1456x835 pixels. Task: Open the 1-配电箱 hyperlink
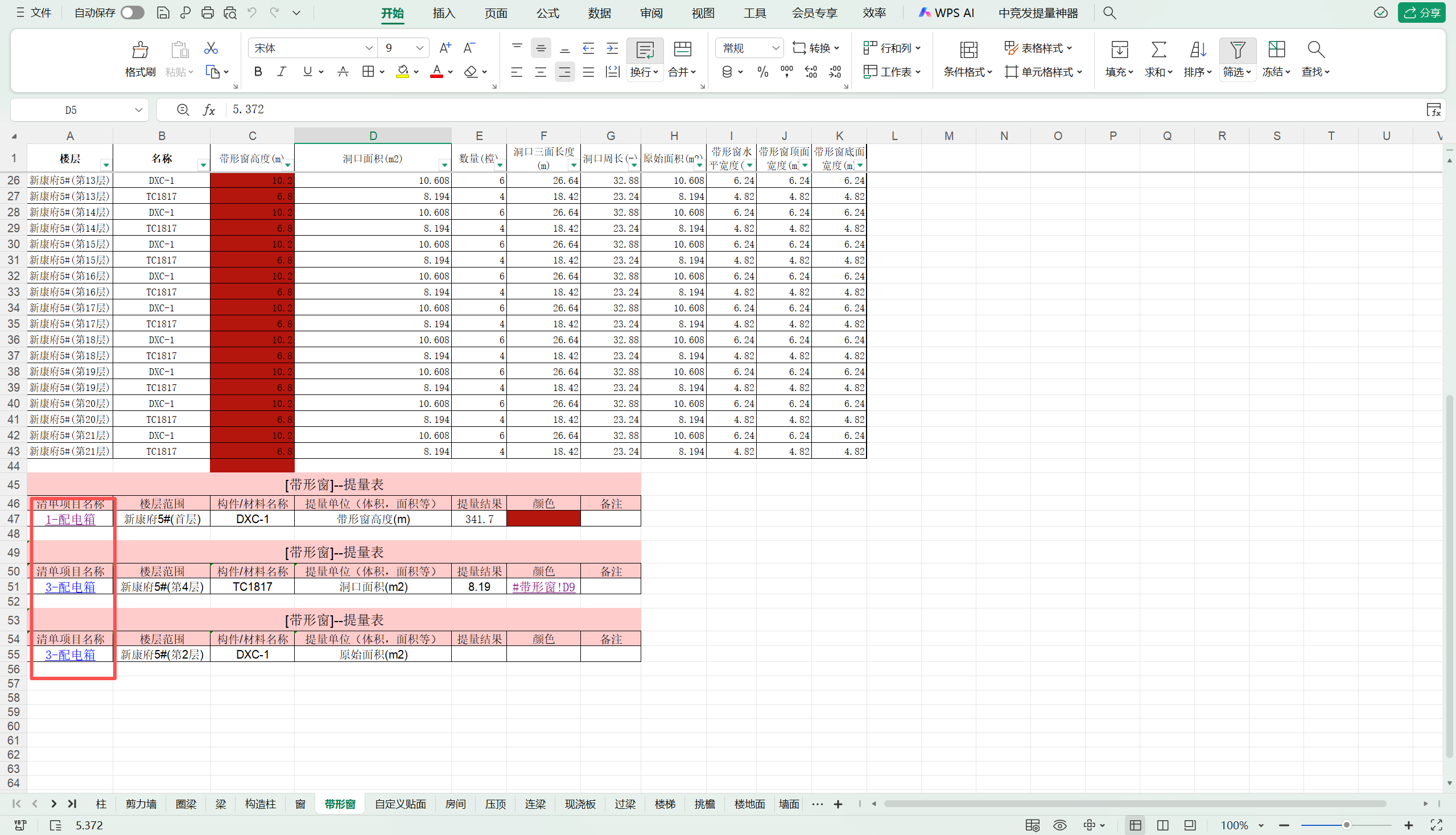click(70, 519)
